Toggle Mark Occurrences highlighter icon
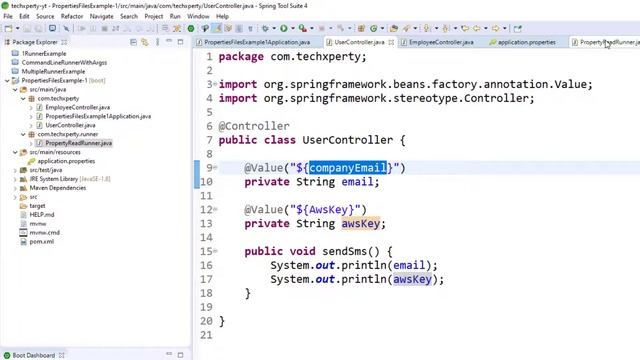The height and width of the screenshot is (360, 640). (218, 29)
